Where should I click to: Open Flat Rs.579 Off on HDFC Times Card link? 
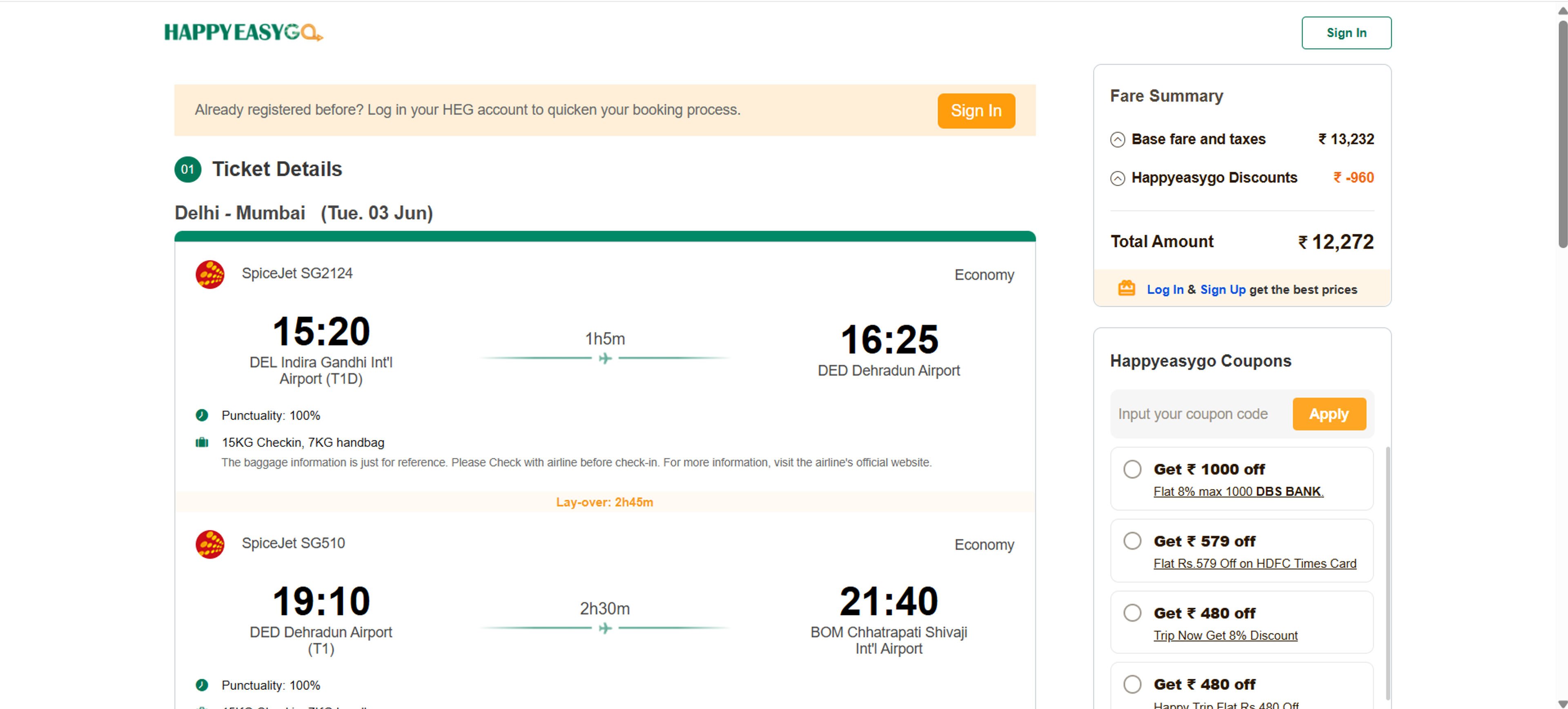1254,564
